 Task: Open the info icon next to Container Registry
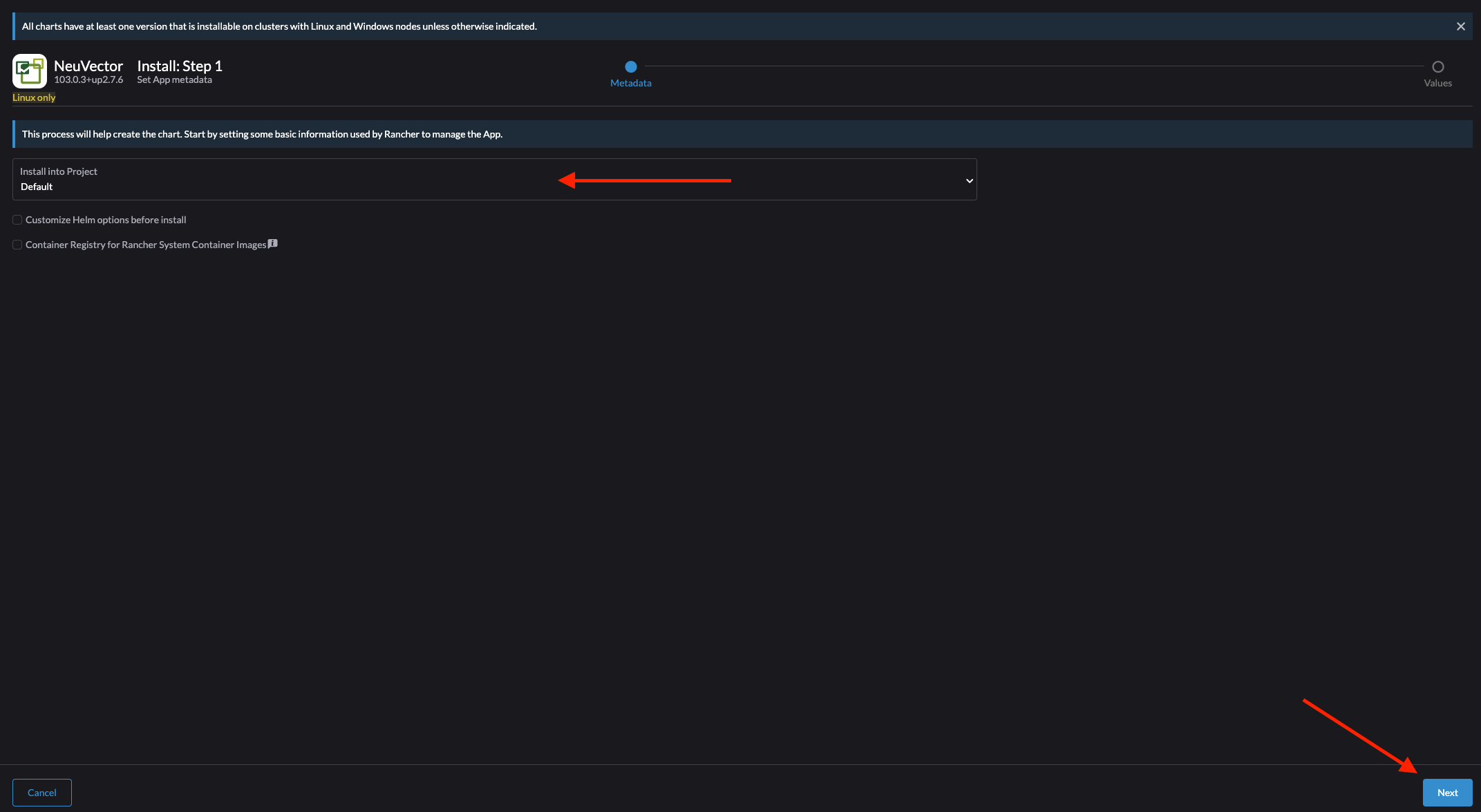click(273, 243)
